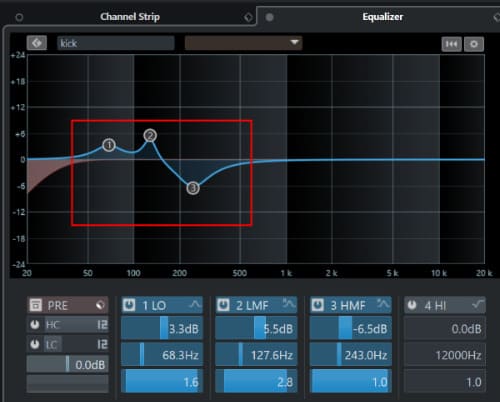This screenshot has width=500, height=402.
Task: Toggle band 2 LMF power button
Action: pos(223,305)
